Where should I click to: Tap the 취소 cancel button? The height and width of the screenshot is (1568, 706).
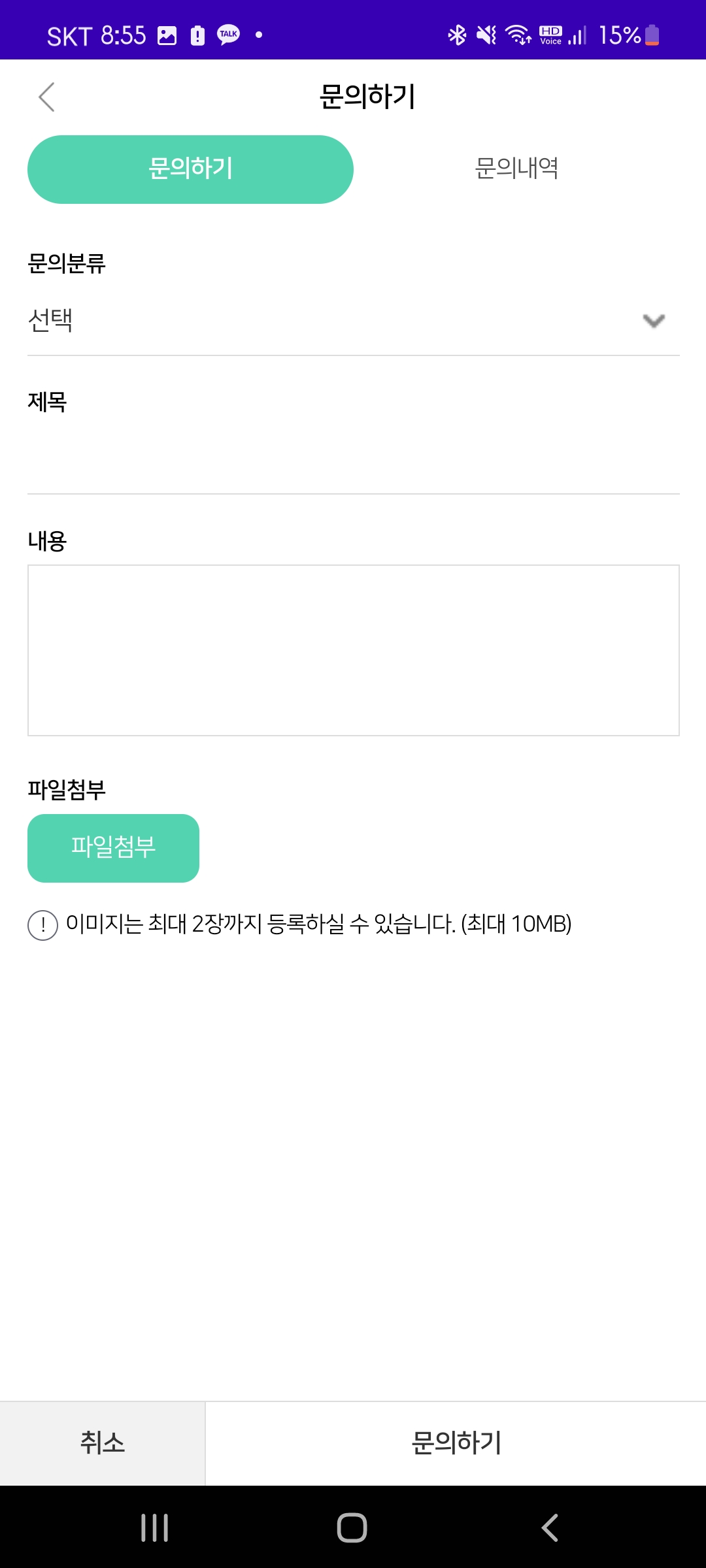pyautogui.click(x=103, y=1443)
